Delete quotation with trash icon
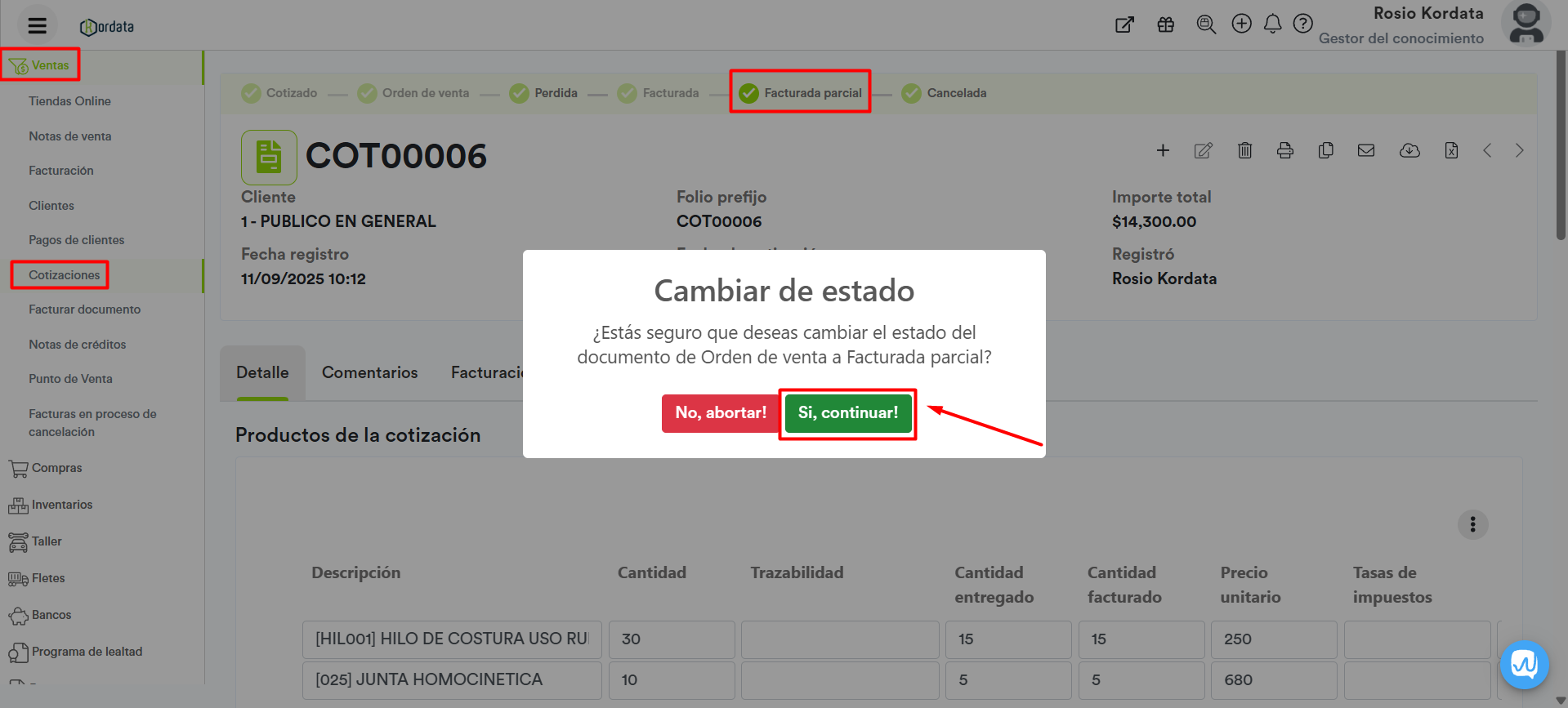Image resolution: width=1568 pixels, height=708 pixels. 1244,150
